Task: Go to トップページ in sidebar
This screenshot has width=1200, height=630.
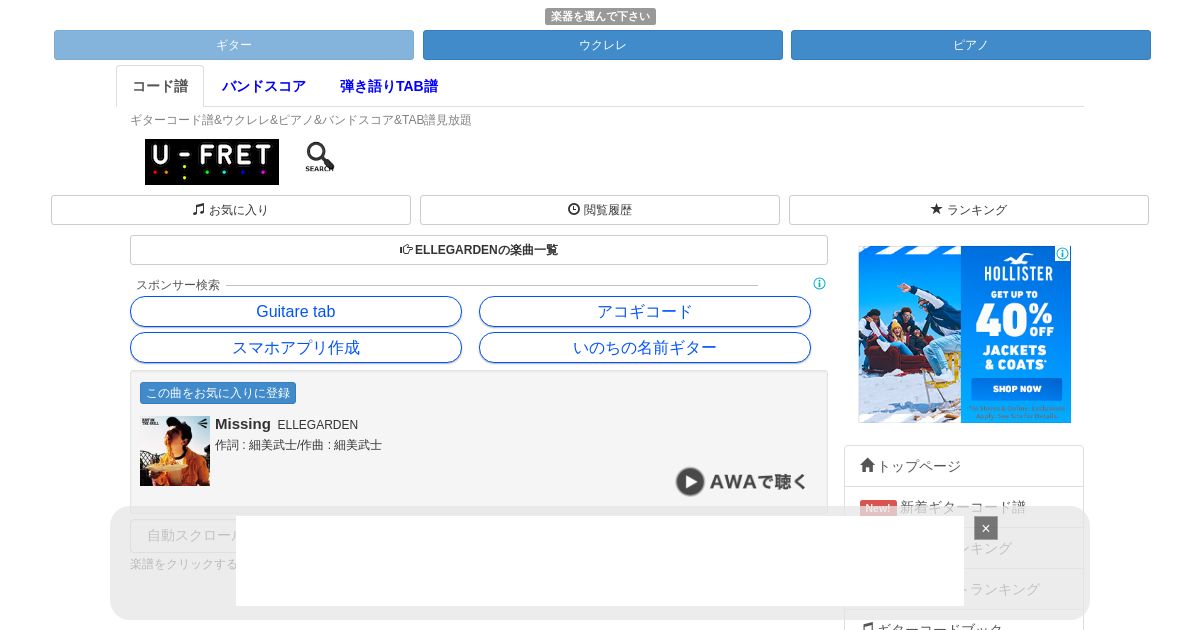Action: tap(964, 466)
